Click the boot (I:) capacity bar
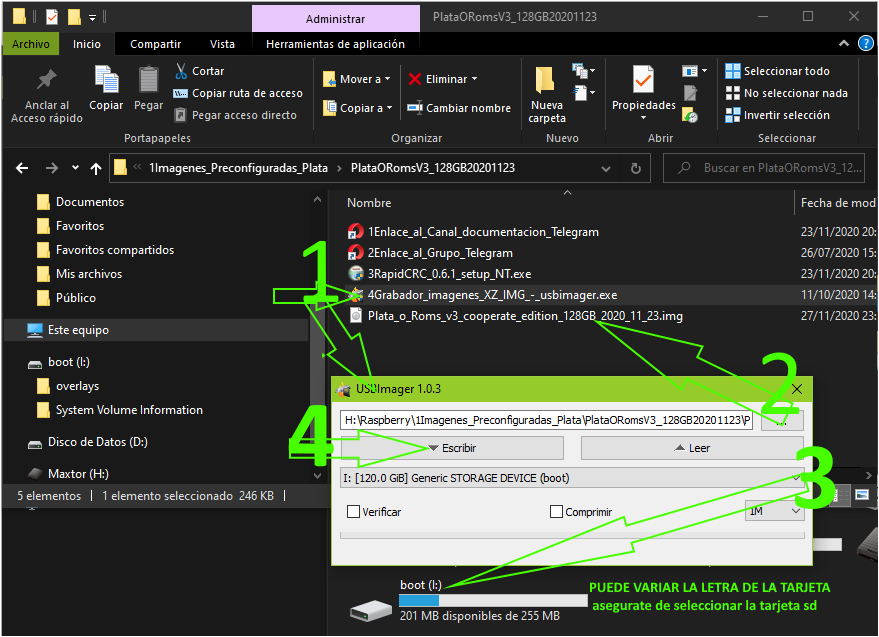Screen dimensions: 879x637 [492, 600]
